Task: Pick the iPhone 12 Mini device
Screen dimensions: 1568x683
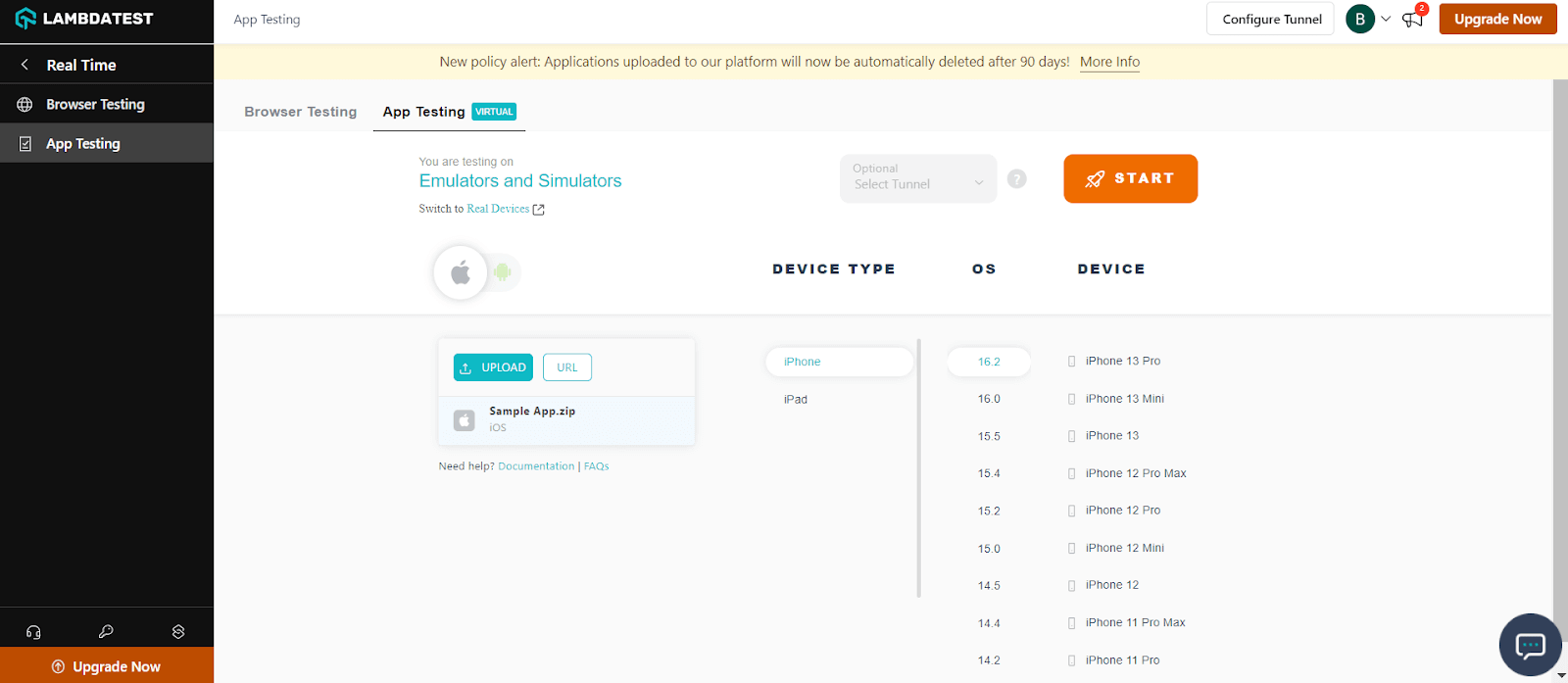Action: tap(1116, 549)
